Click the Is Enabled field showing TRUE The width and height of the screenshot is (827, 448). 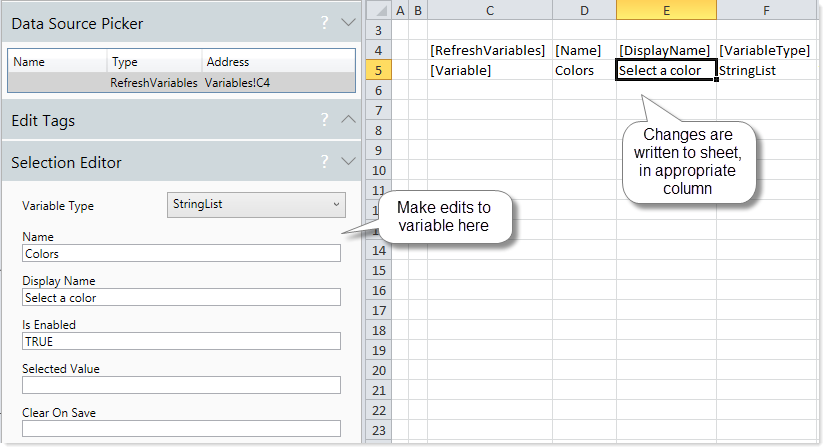181,341
